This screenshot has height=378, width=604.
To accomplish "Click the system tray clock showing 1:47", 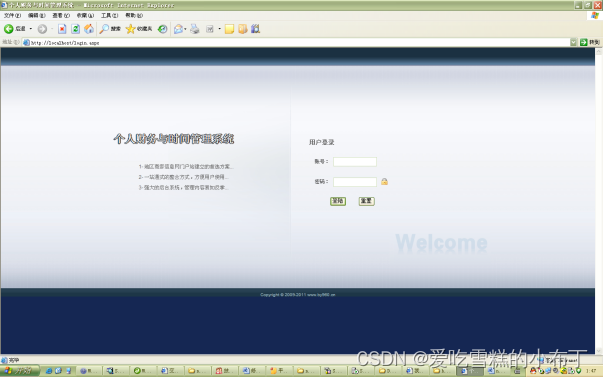I will click(591, 371).
